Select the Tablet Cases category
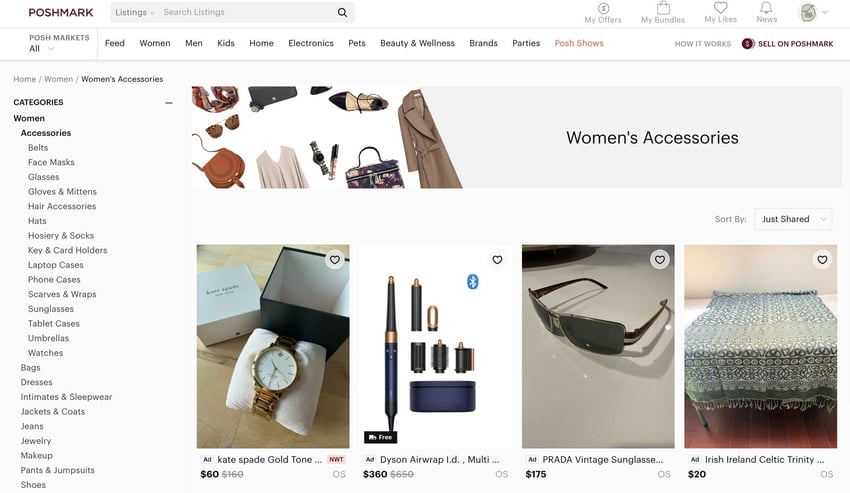The width and height of the screenshot is (850, 493). [54, 323]
